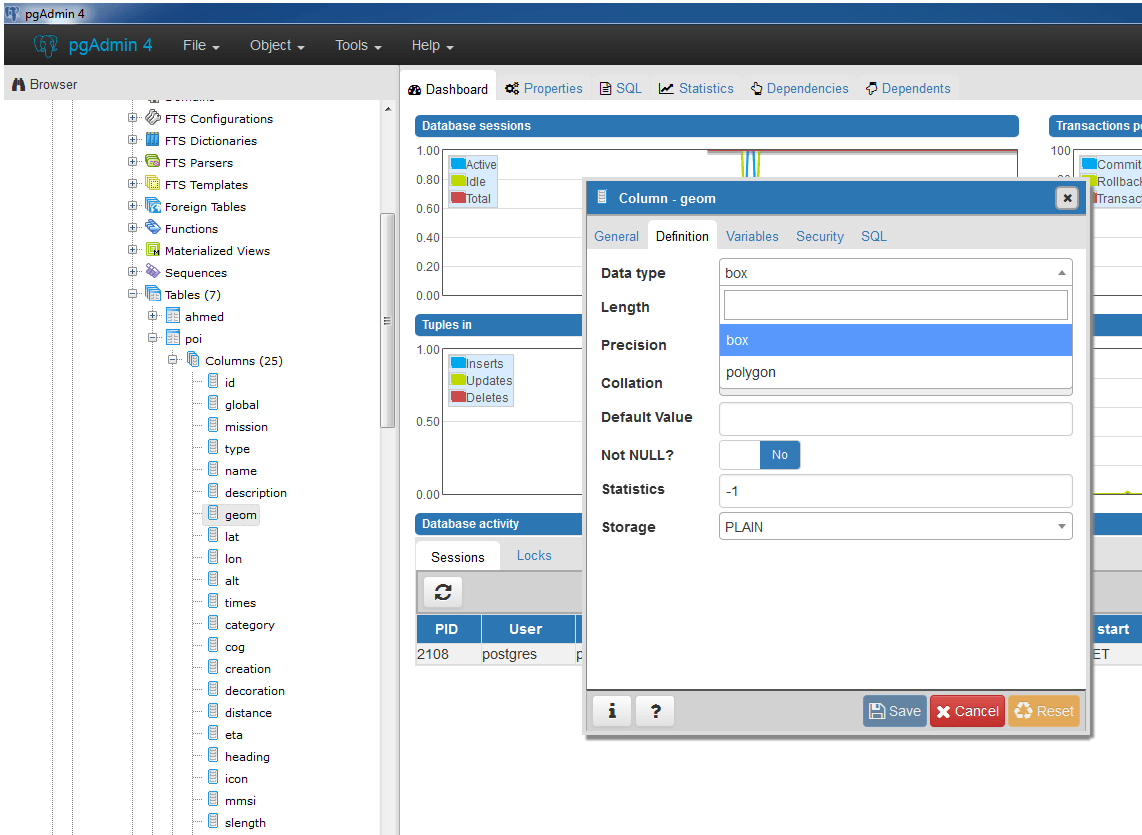Click the poi table icon
The width and height of the screenshot is (1142, 835).
pos(173,337)
